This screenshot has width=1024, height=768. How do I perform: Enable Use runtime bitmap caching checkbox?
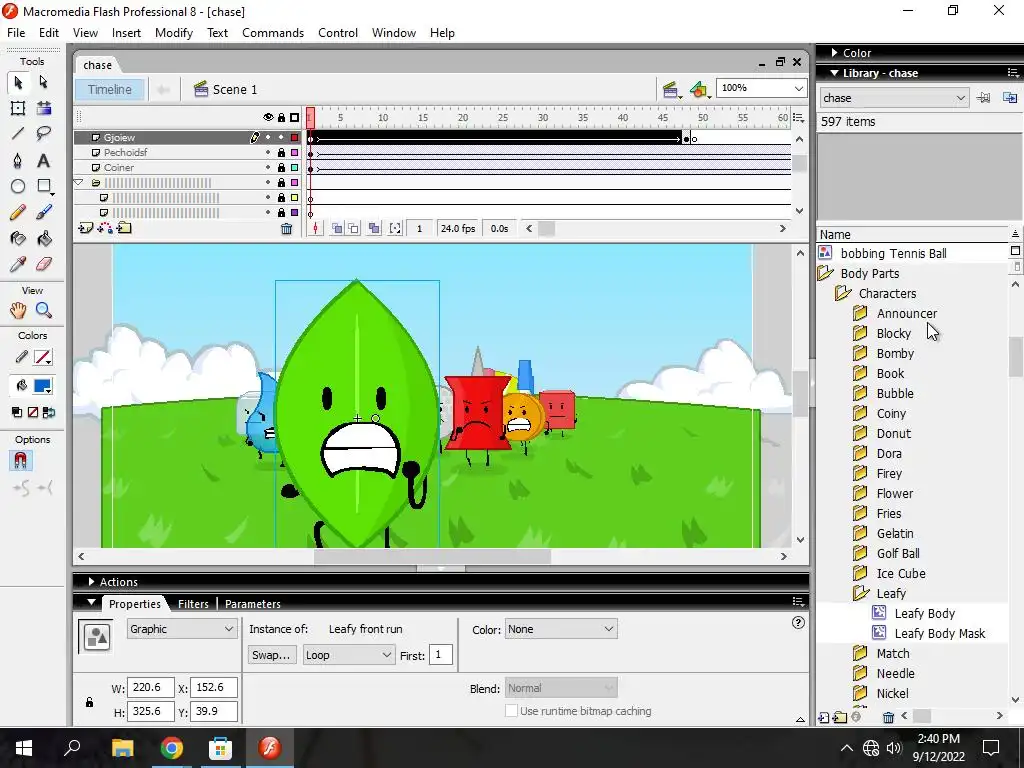pyautogui.click(x=511, y=711)
